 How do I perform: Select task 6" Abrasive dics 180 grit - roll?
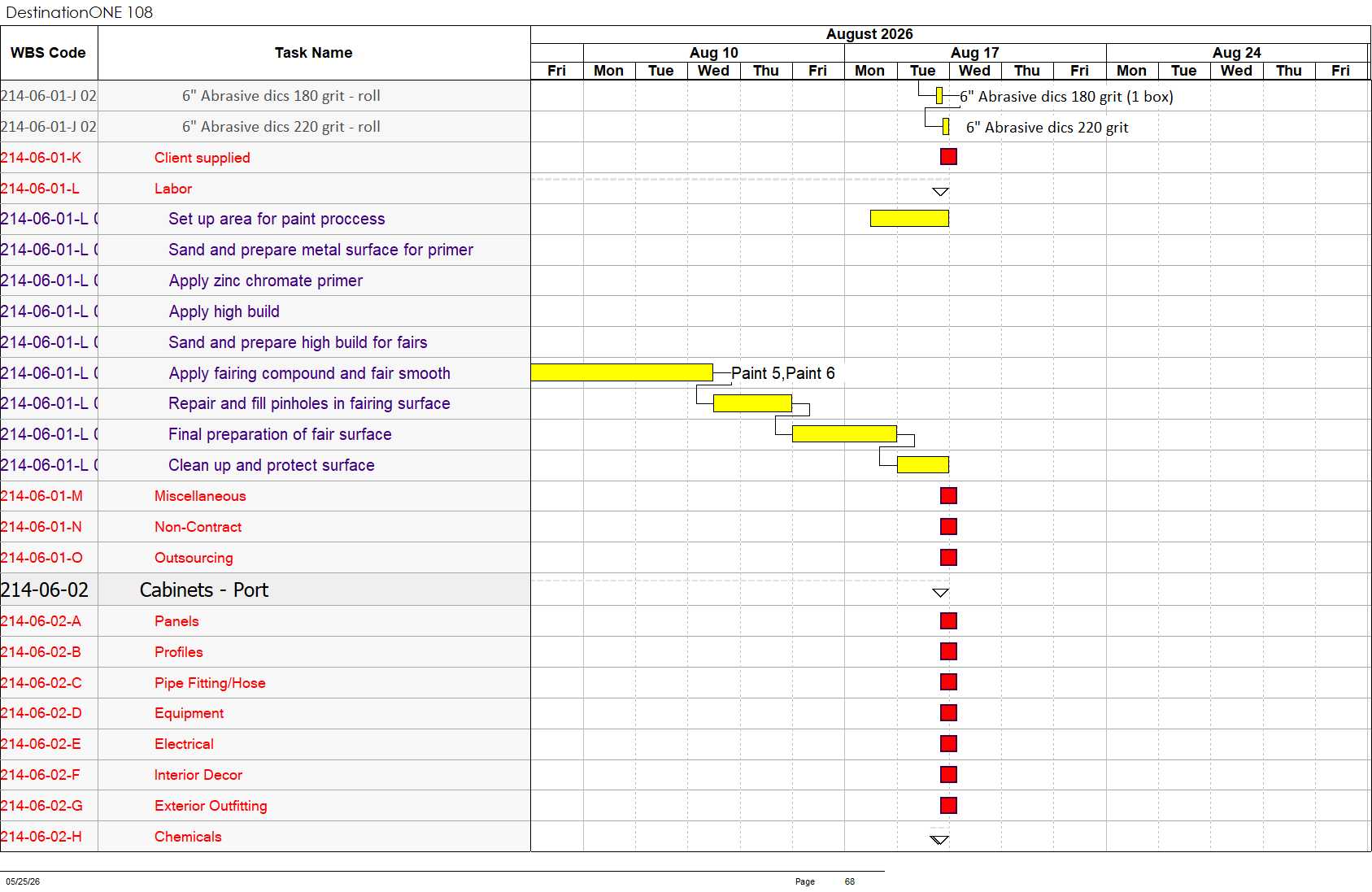coord(281,96)
